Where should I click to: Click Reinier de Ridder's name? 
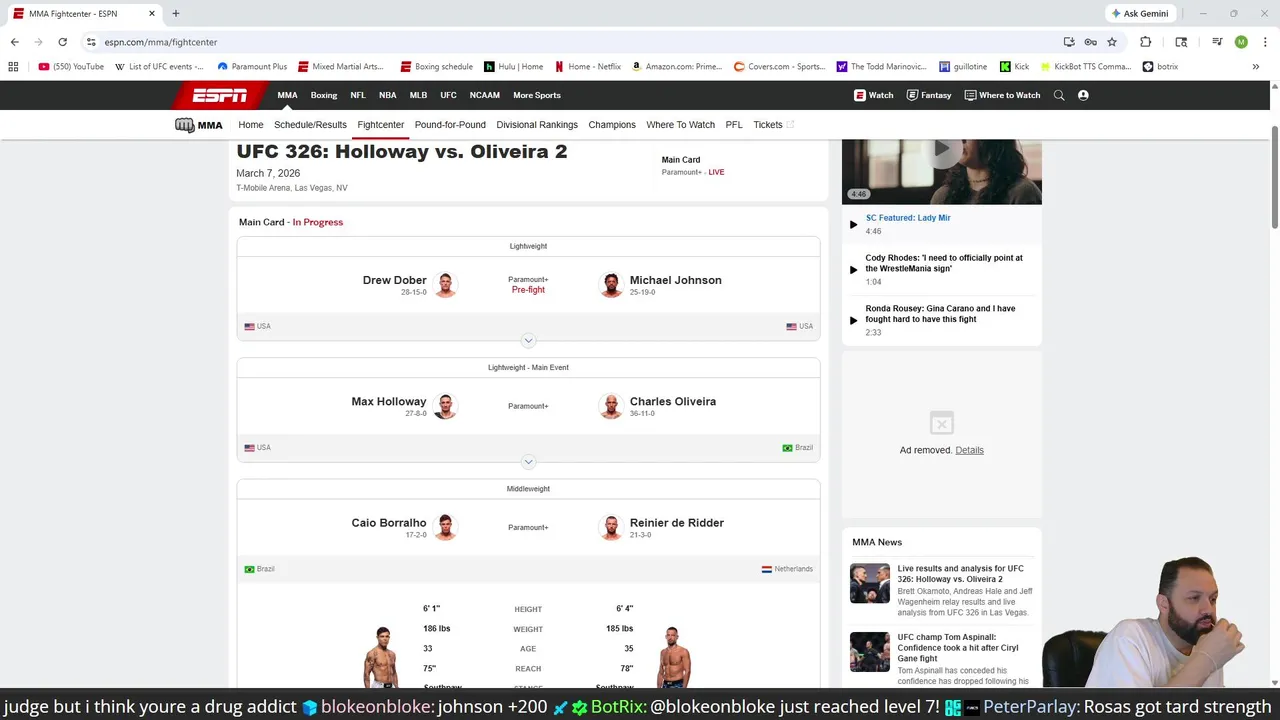pos(677,522)
